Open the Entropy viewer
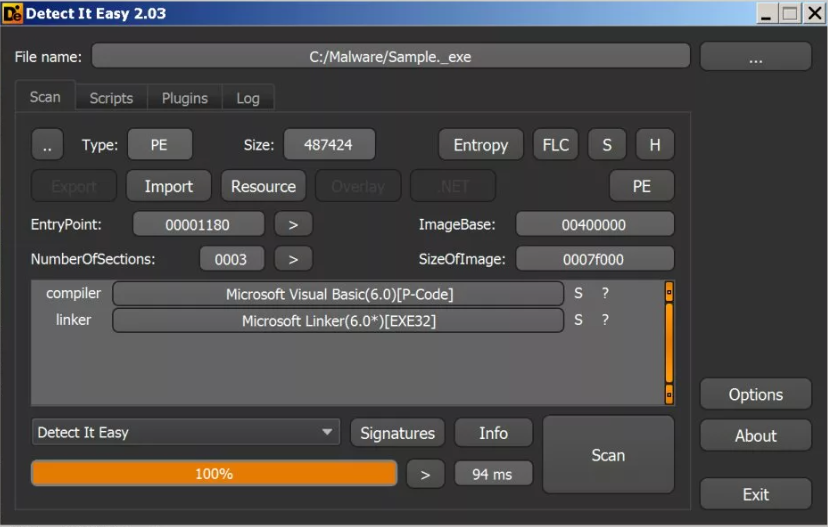828x527 pixels. [x=481, y=145]
